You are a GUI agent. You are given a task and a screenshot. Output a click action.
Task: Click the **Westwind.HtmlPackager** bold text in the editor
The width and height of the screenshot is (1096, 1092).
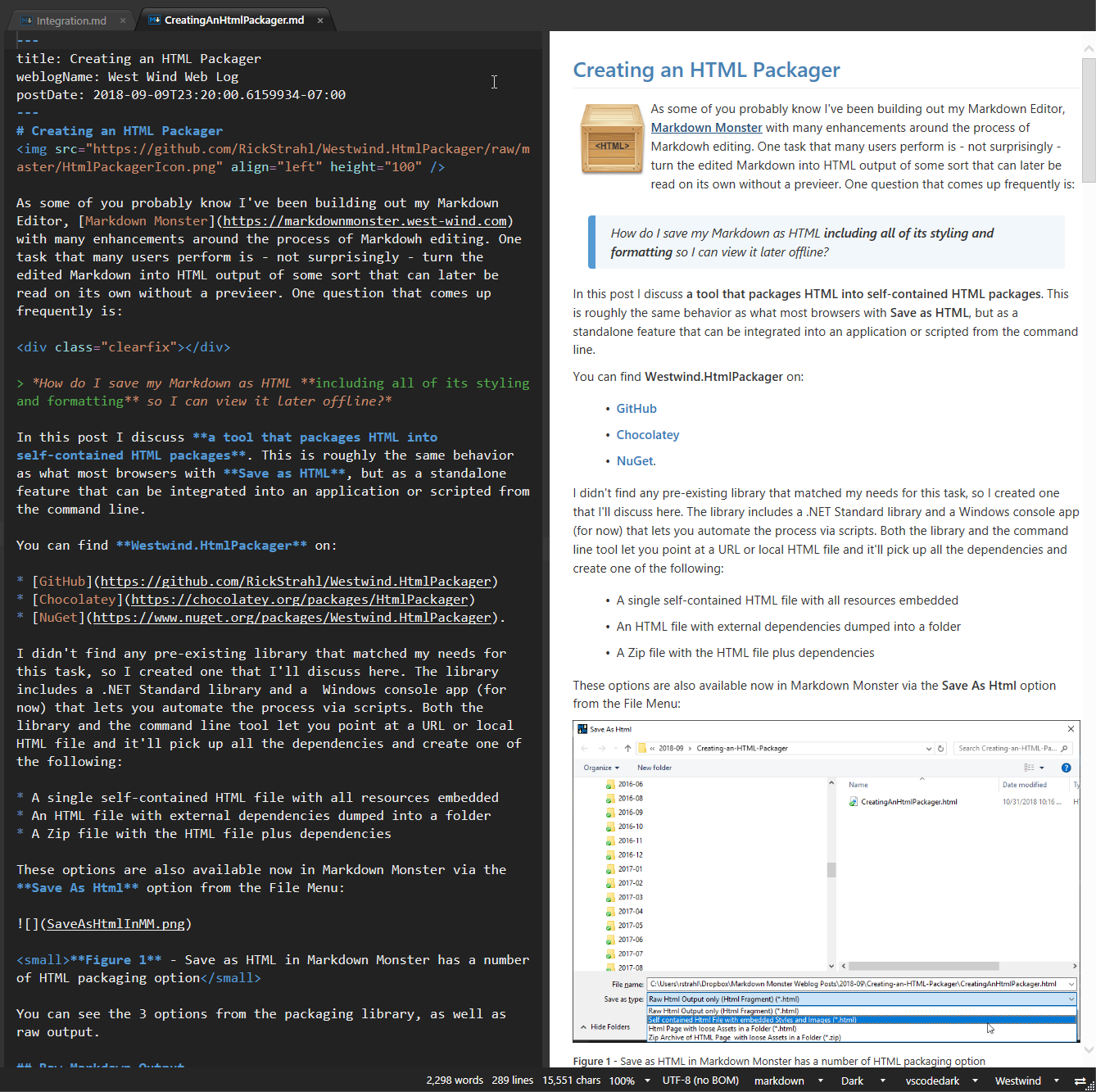[x=211, y=546]
